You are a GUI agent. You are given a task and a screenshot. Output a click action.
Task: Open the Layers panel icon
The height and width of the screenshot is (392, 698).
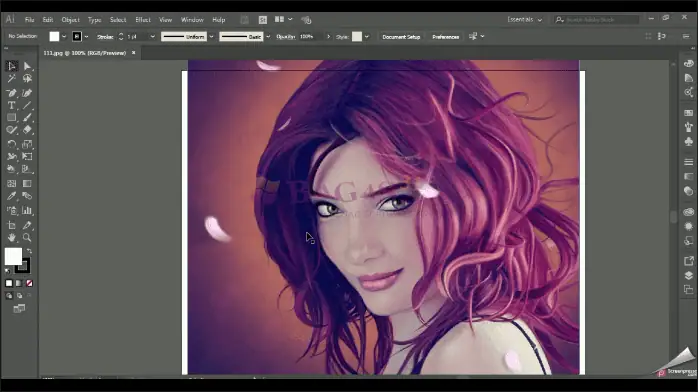pos(689,275)
